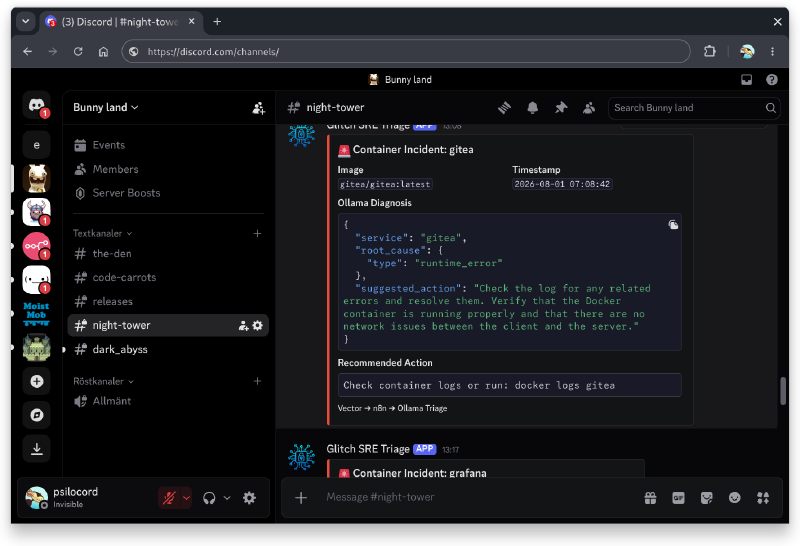Copy the Ollama Diagnosis code block
Image resolution: width=800 pixels, height=546 pixels.
[x=673, y=225]
